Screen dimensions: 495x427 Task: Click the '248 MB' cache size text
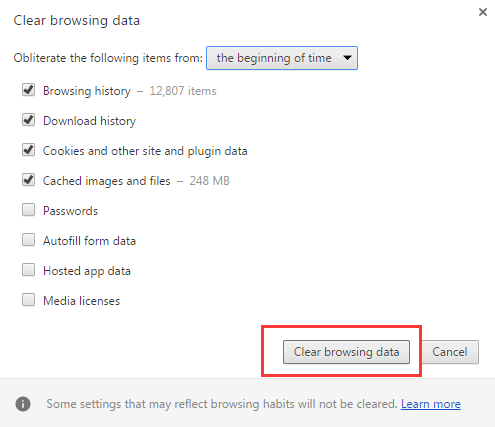coord(209,181)
